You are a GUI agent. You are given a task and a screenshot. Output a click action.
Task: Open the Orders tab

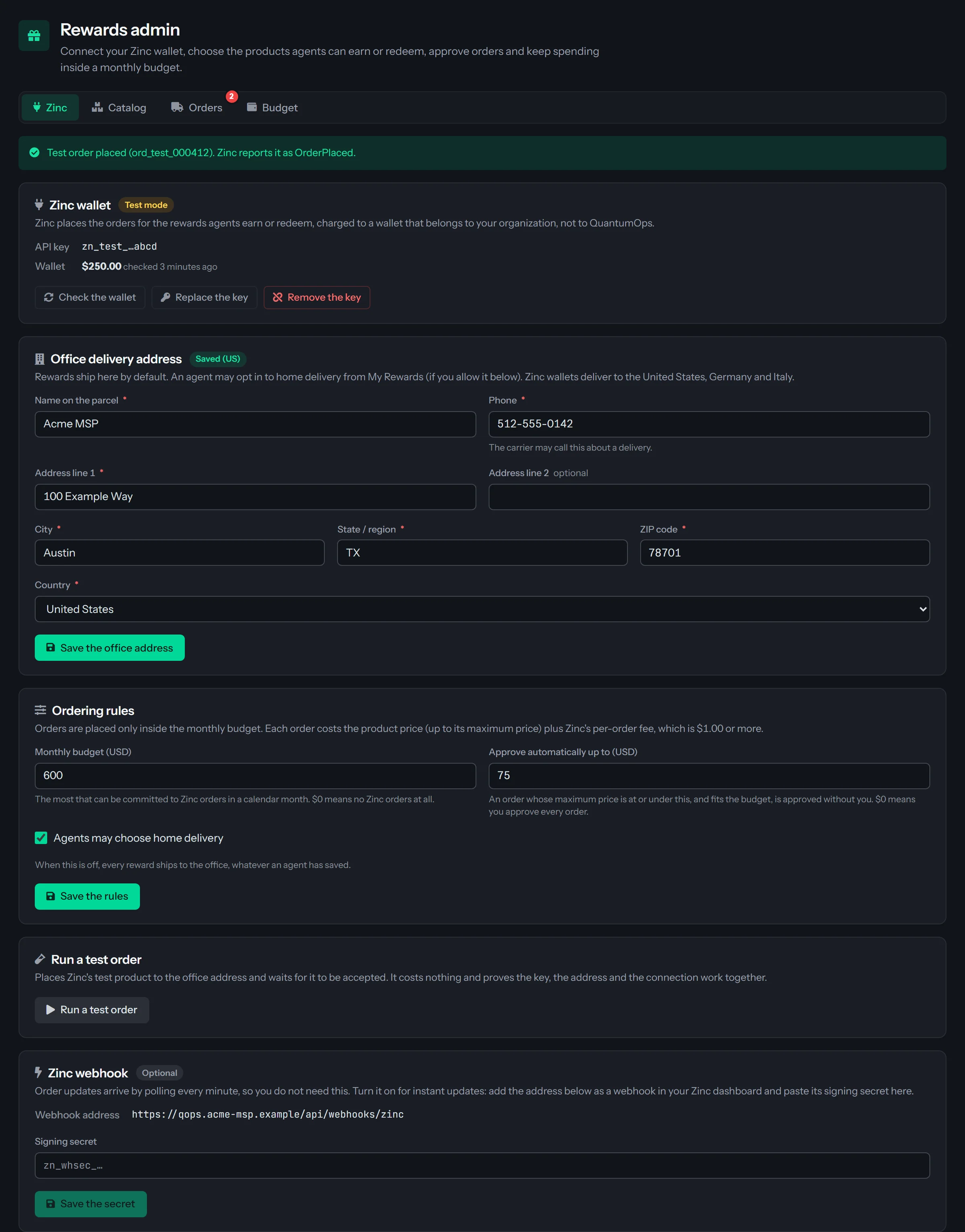pos(197,107)
